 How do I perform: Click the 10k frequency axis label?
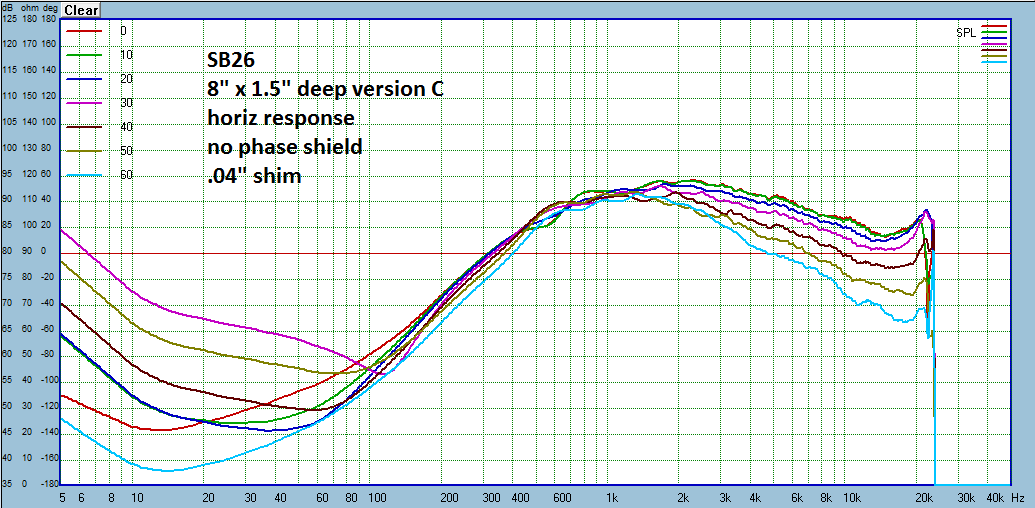[853, 497]
